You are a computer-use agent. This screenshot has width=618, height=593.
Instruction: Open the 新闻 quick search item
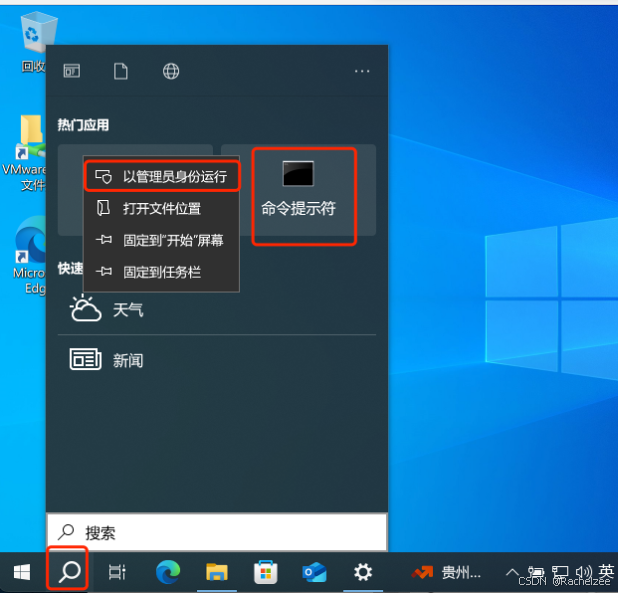coord(217,360)
